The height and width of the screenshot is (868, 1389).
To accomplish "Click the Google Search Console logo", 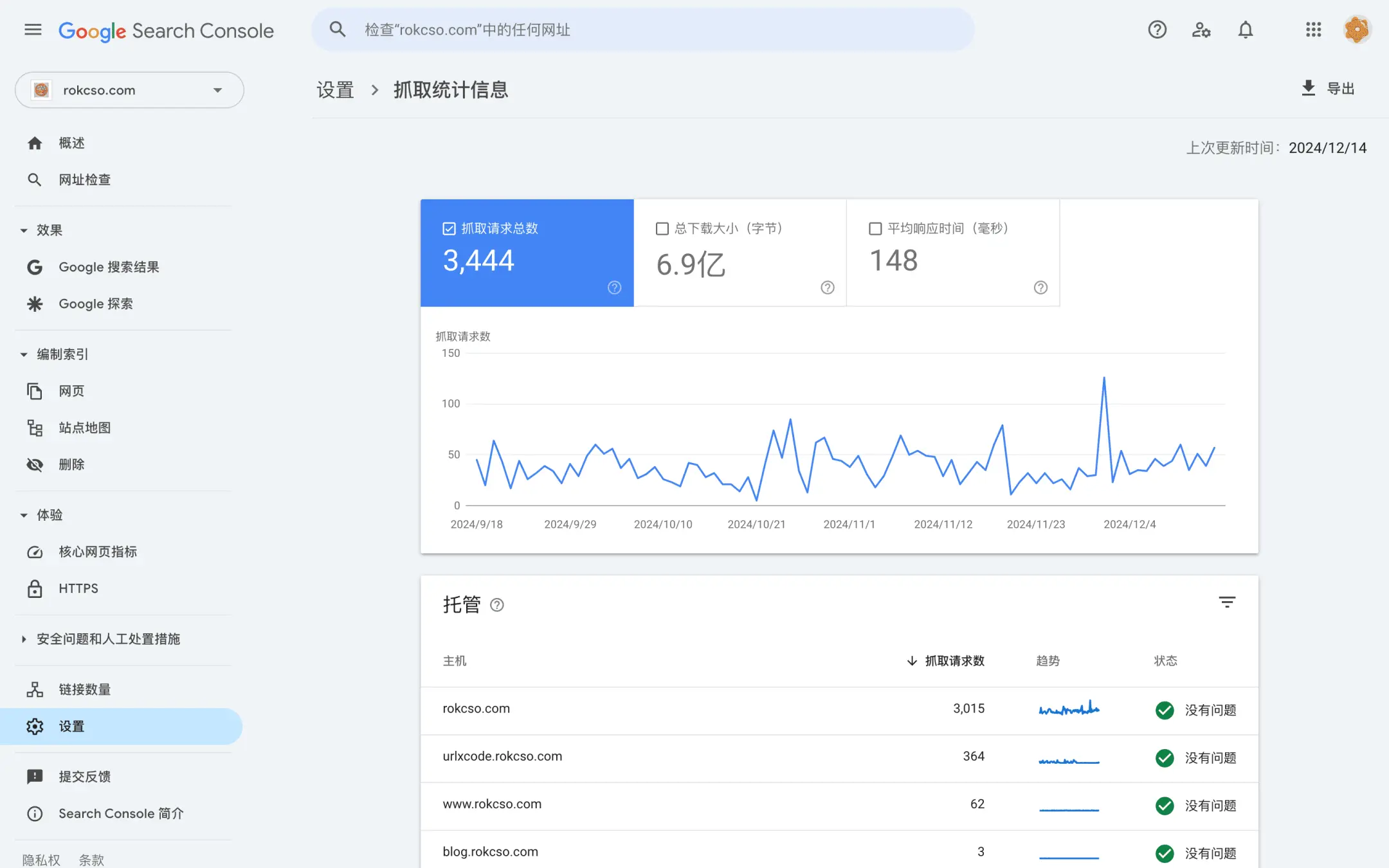I will click(x=166, y=30).
